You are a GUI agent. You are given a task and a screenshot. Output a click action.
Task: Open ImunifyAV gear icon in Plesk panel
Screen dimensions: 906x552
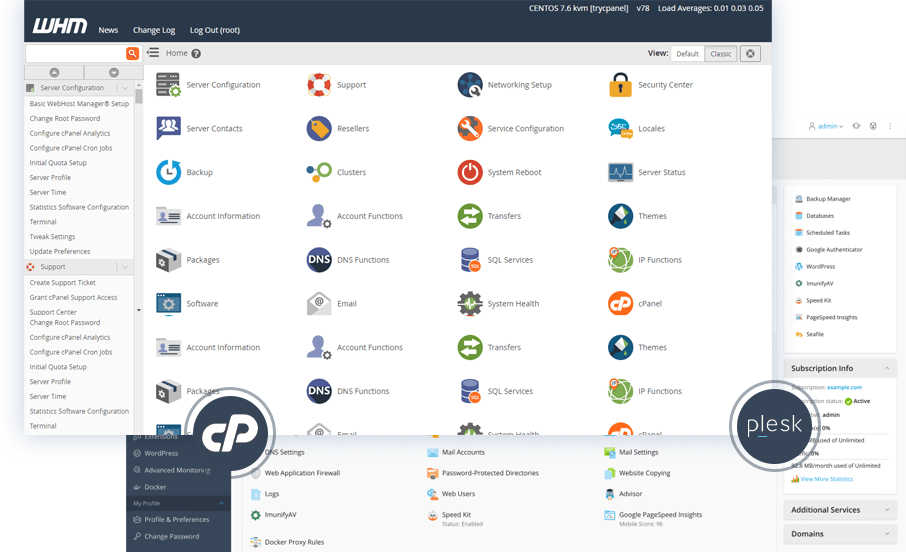coord(255,514)
